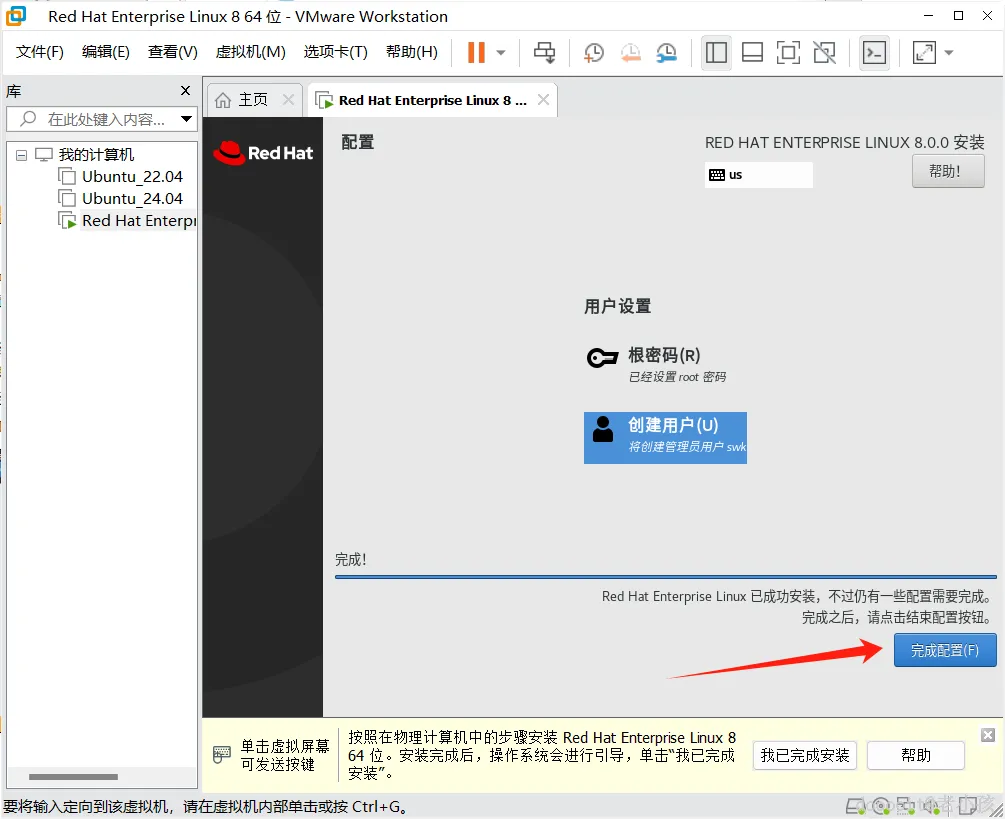Toggle the library sidebar view

pos(716,53)
